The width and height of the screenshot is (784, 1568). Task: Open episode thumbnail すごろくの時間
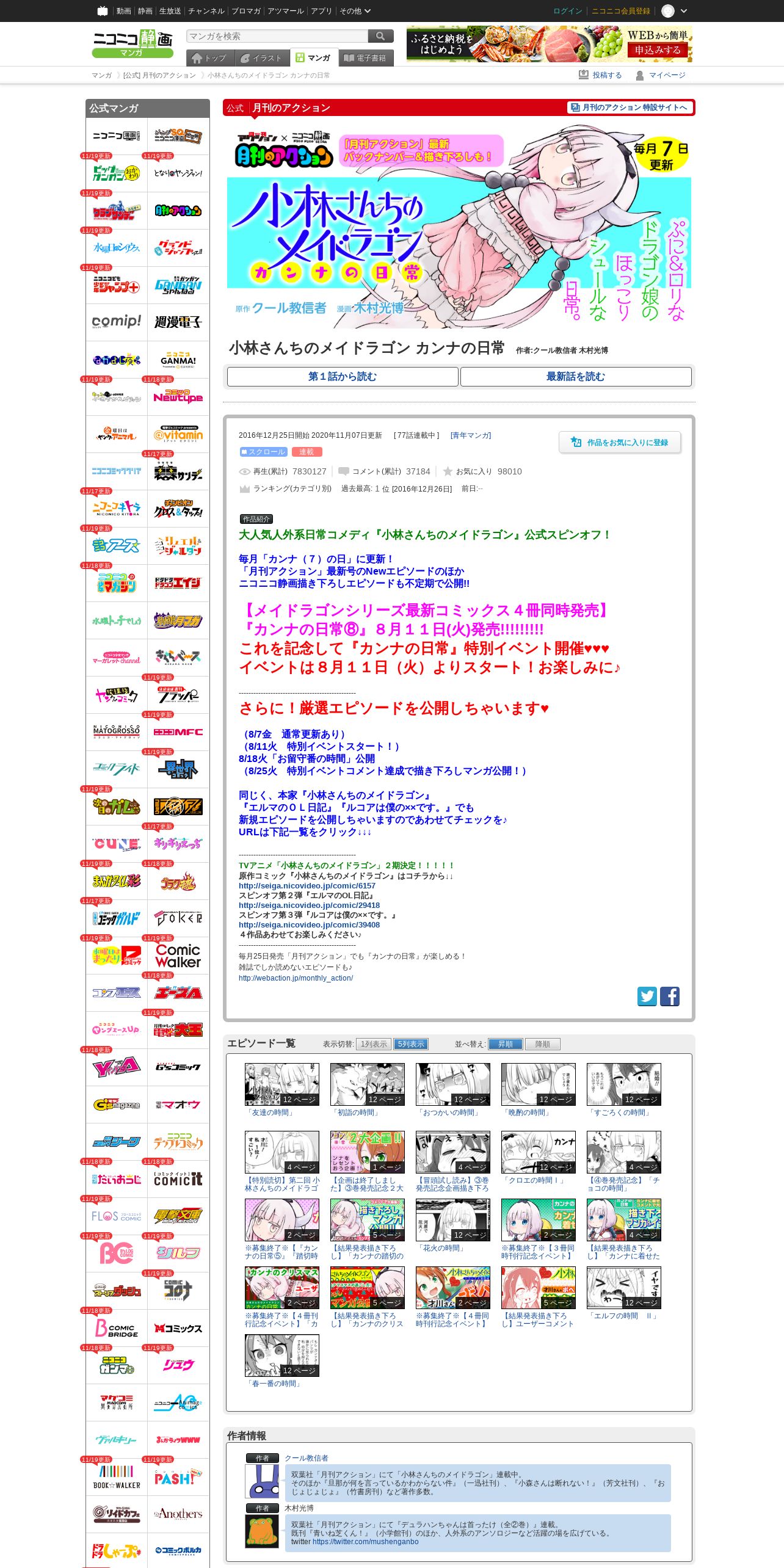623,1084
